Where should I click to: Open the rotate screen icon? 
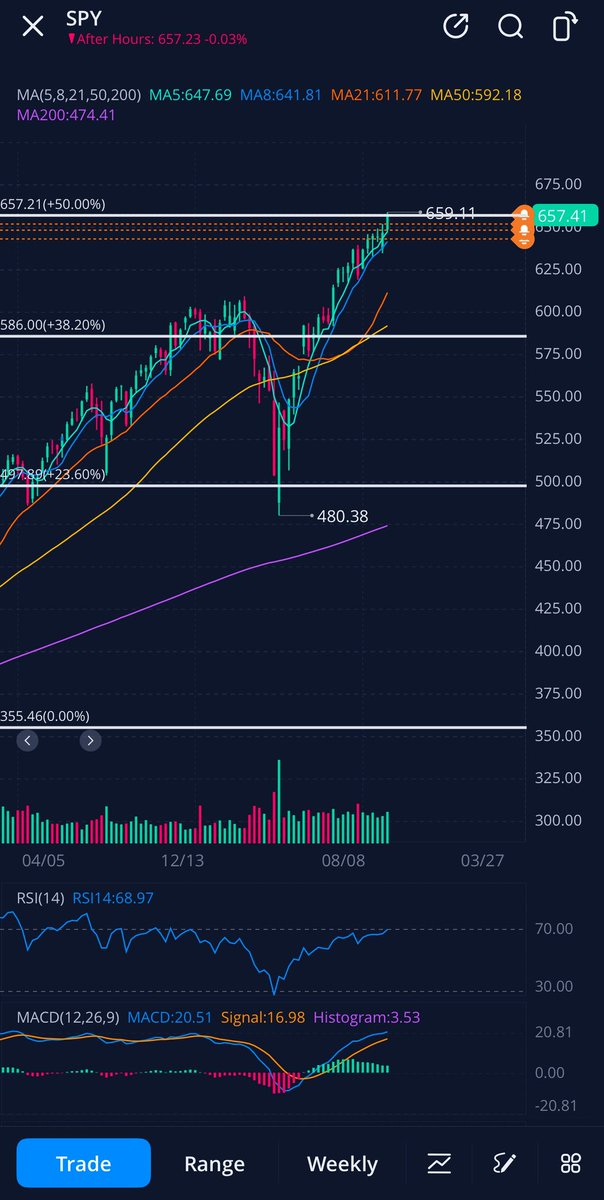click(566, 26)
